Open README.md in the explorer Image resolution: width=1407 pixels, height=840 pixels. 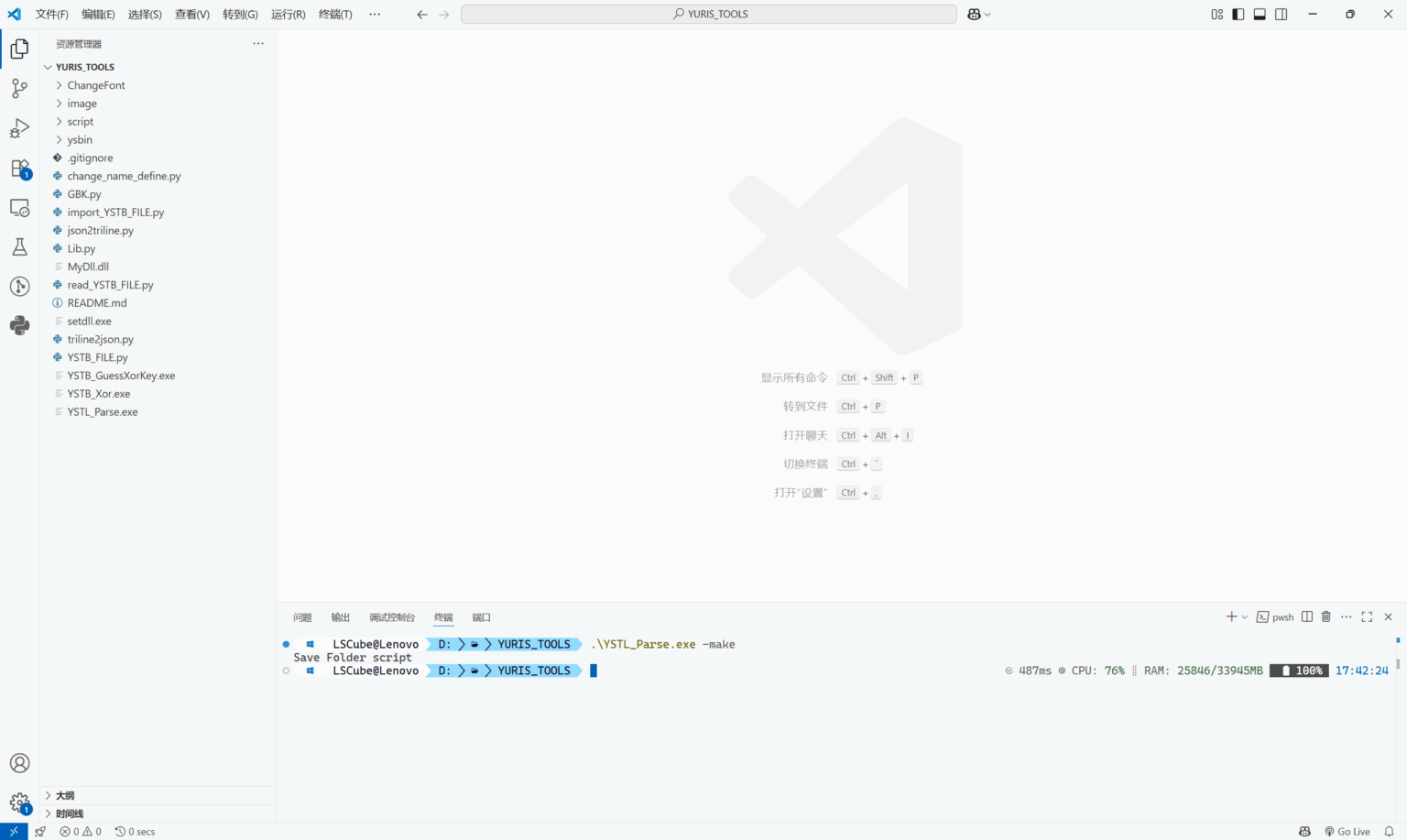coord(96,303)
